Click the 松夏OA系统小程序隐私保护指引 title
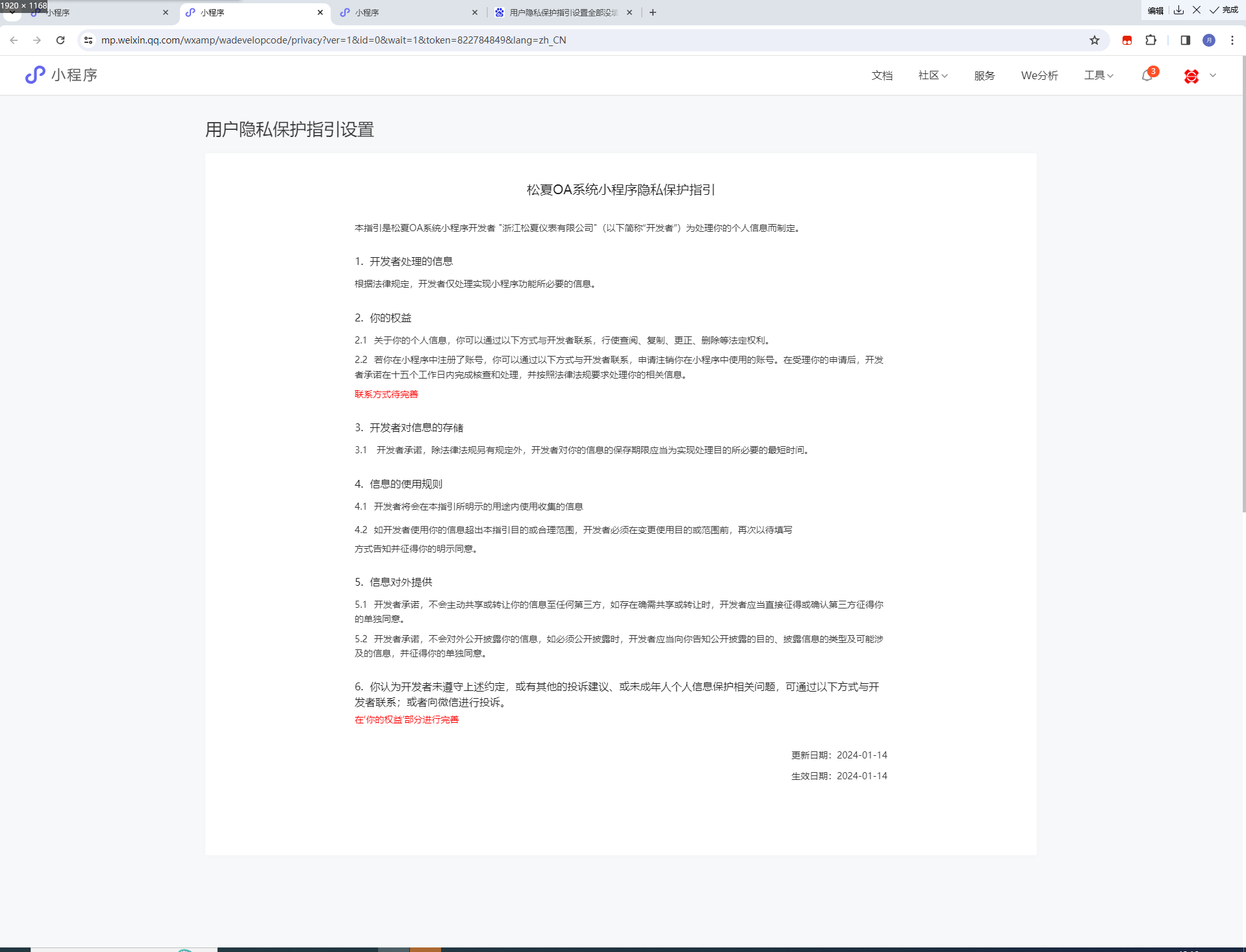 [x=620, y=190]
